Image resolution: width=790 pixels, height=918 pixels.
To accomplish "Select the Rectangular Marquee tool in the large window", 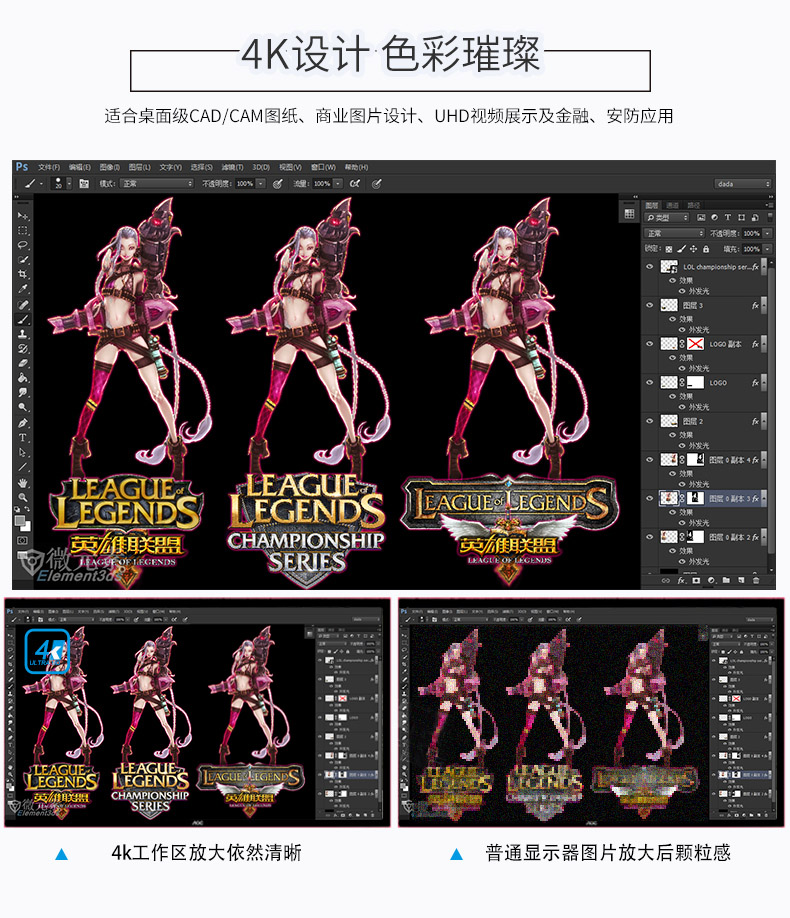I will click(x=23, y=230).
